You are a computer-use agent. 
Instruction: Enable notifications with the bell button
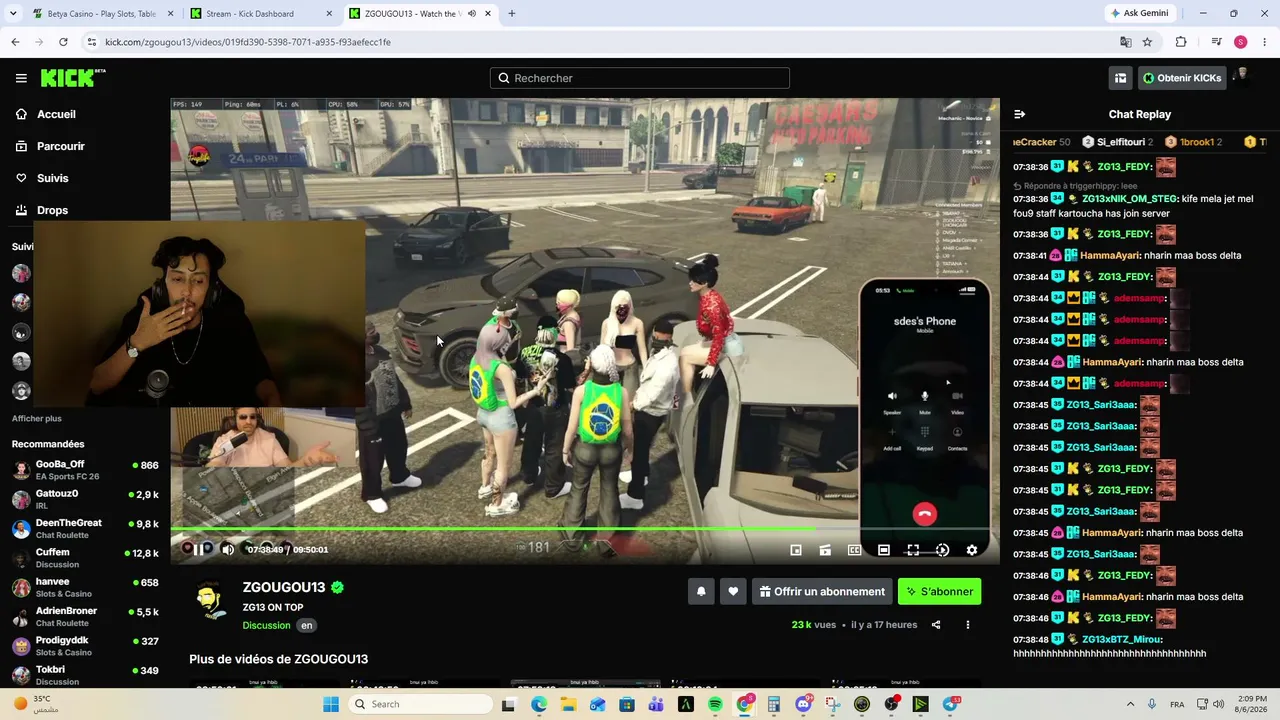tap(701, 591)
